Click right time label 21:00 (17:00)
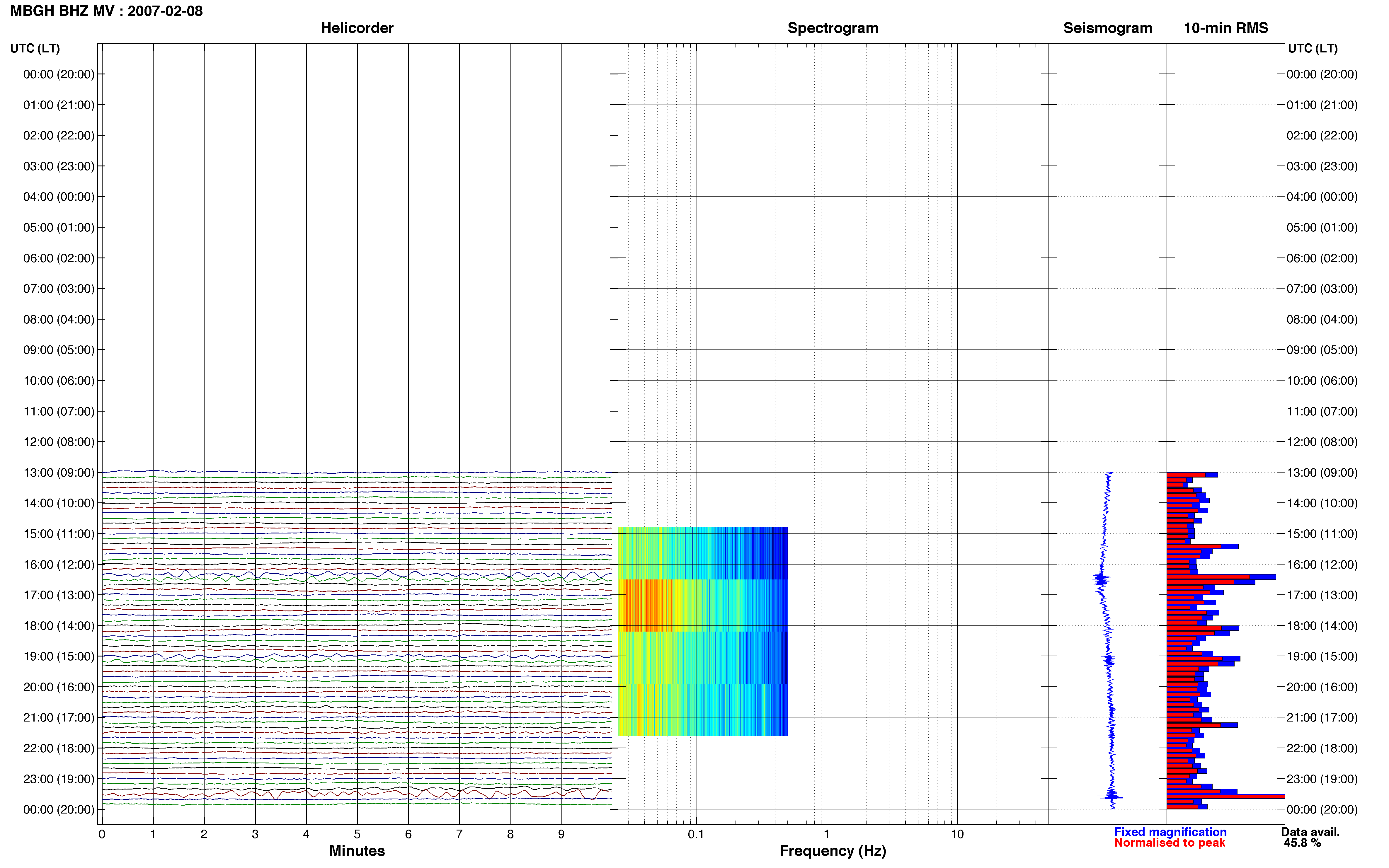 coord(1322,718)
